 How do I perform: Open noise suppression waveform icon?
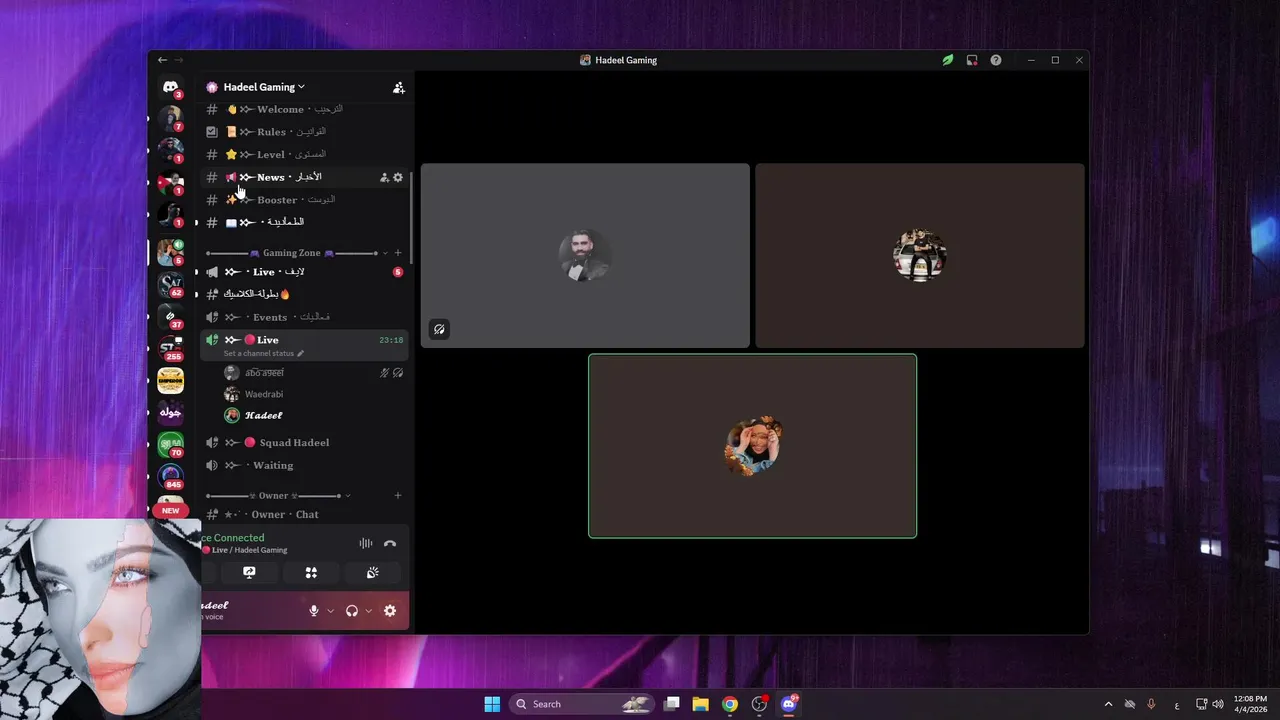tap(366, 544)
